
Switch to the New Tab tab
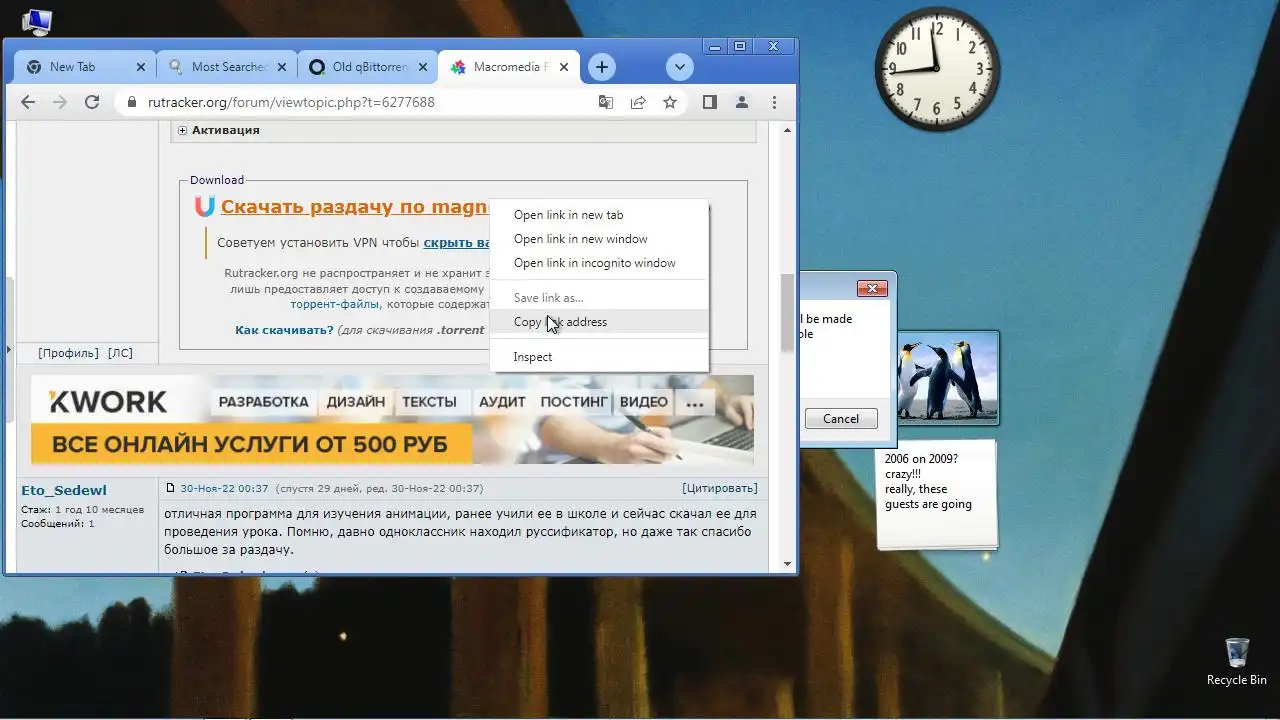pos(82,67)
